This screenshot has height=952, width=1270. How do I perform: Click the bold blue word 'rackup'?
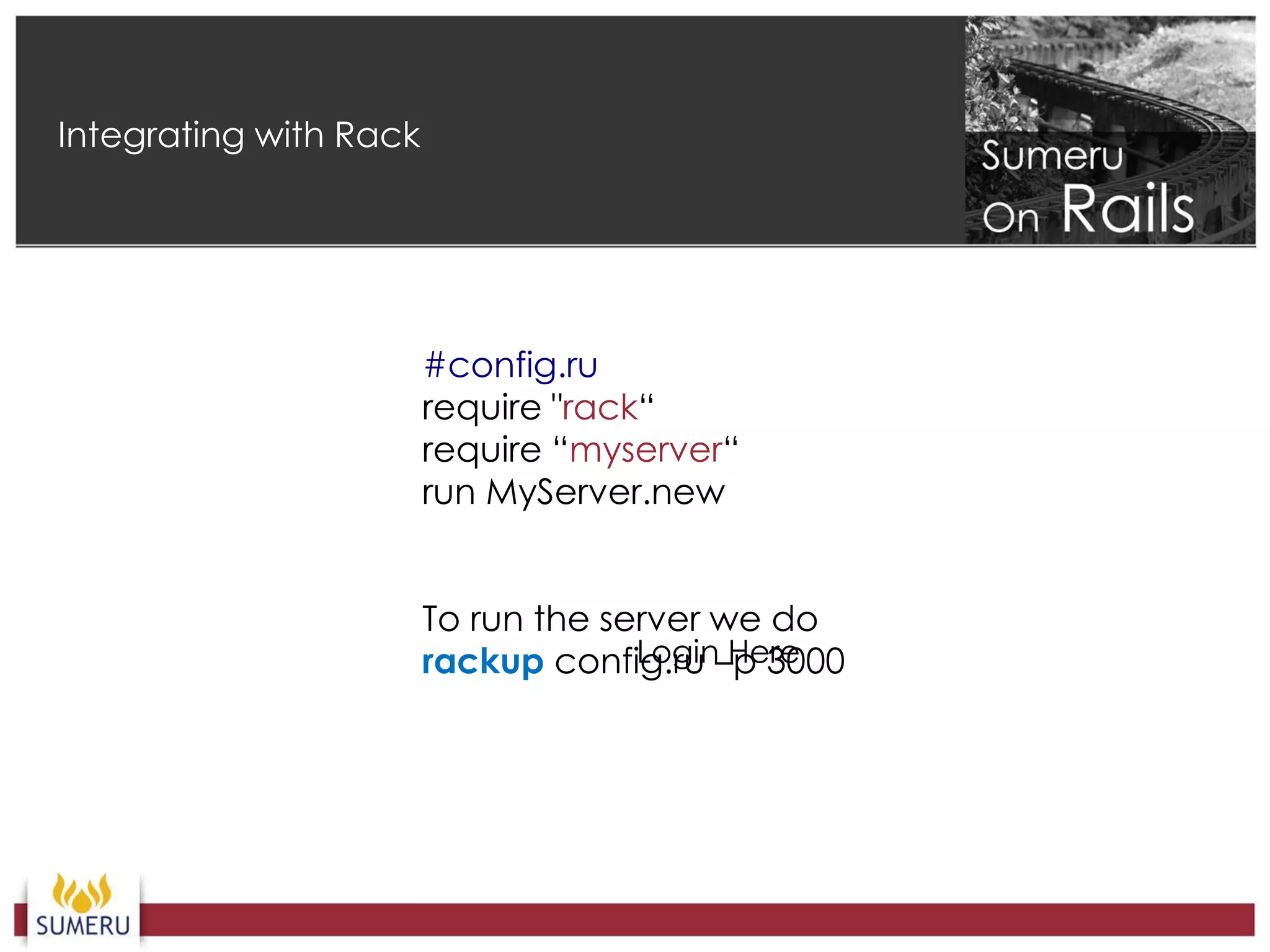coord(482,662)
